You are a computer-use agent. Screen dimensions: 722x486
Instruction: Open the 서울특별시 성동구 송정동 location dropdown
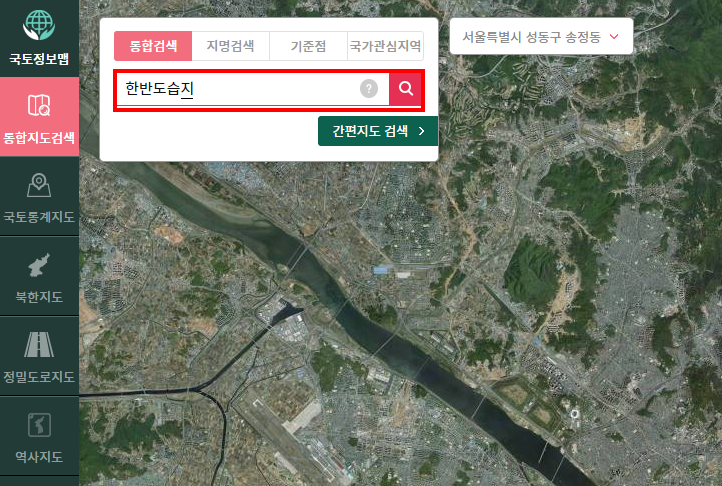coord(541,36)
